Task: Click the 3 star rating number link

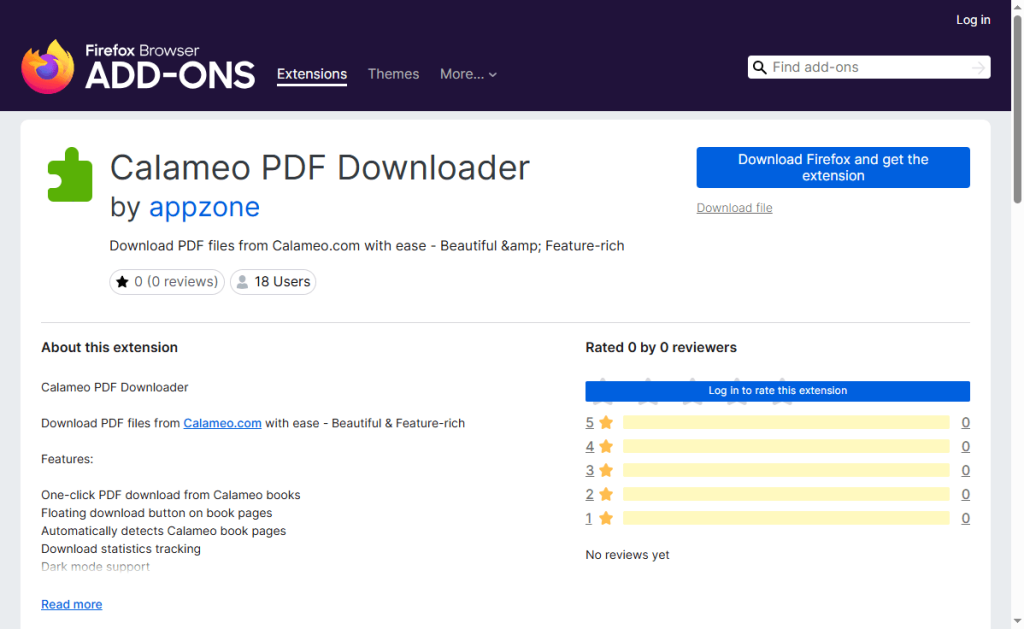Action: [x=590, y=470]
